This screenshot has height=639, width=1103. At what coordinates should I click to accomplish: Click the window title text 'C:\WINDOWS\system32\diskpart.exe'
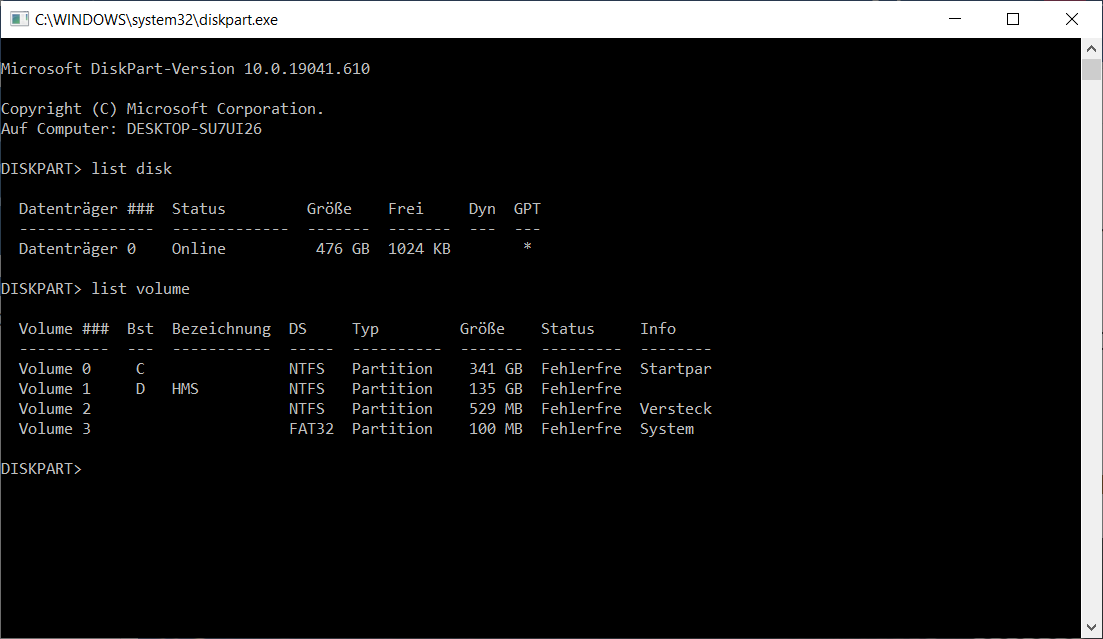[x=156, y=20]
